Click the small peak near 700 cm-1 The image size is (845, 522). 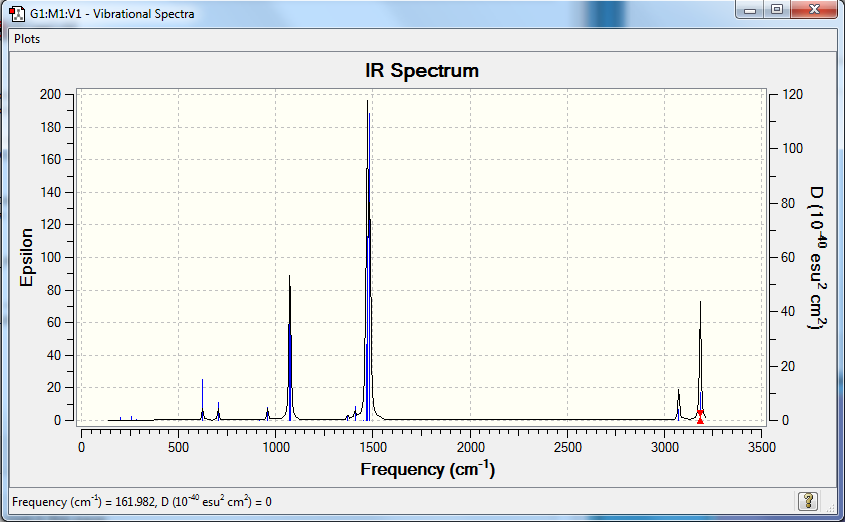[x=218, y=411]
